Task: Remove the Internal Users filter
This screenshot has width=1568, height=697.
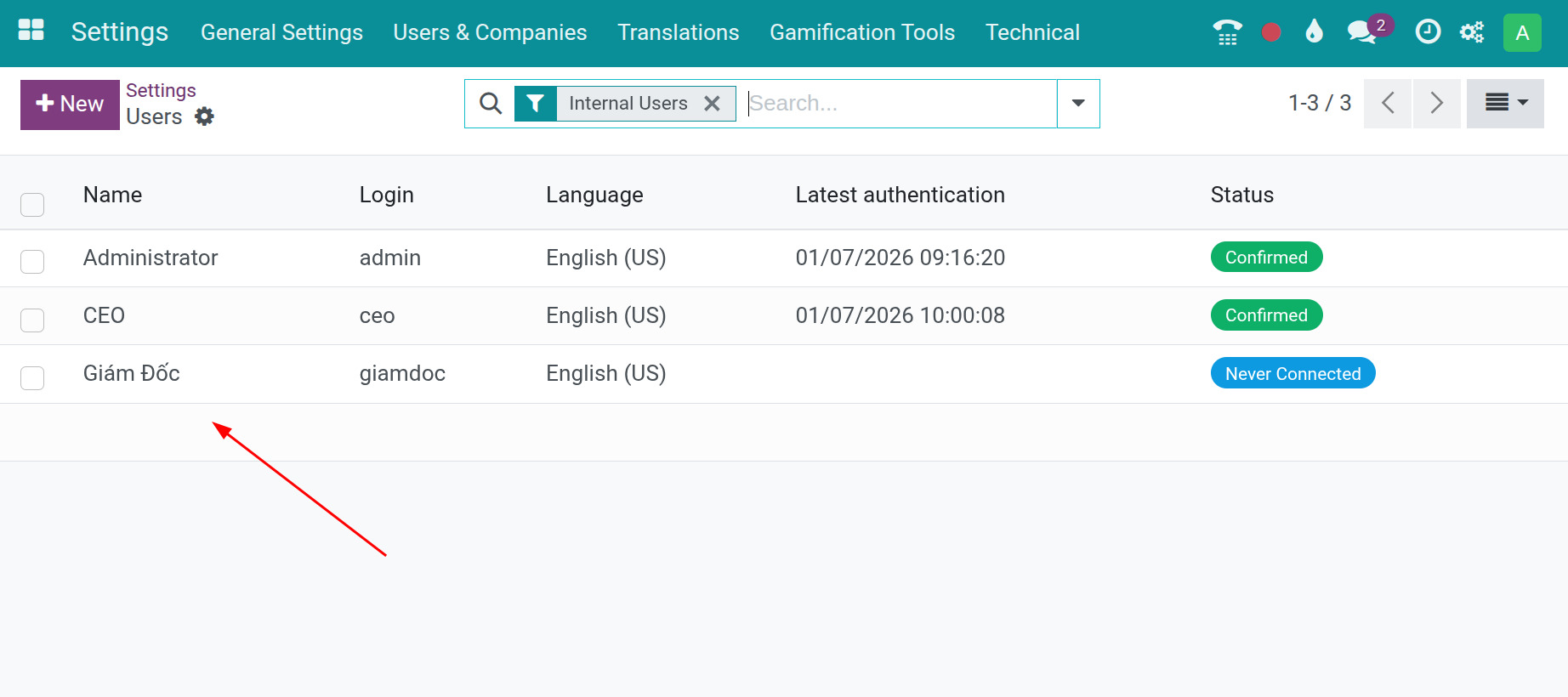Action: pos(713,104)
